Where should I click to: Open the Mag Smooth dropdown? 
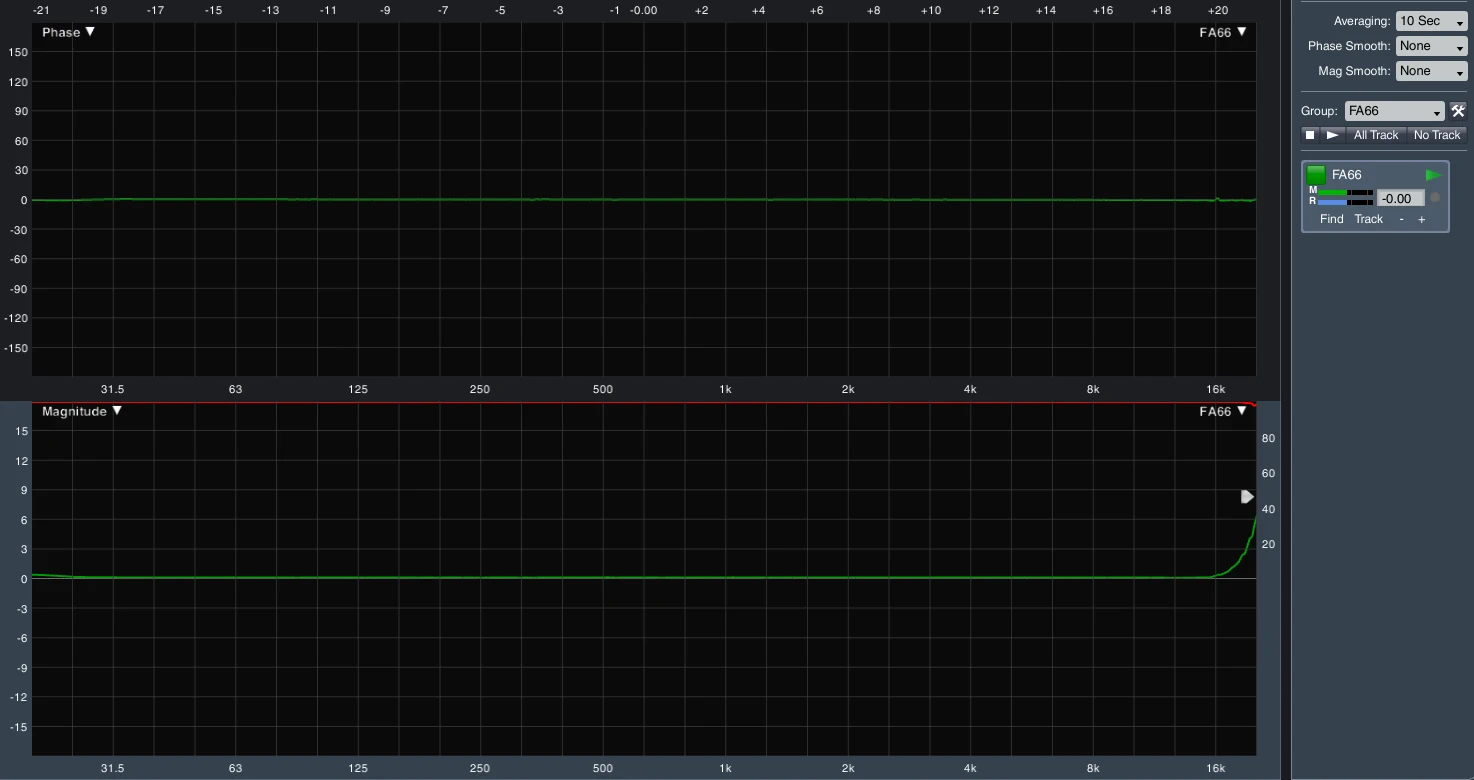[x=1431, y=71]
